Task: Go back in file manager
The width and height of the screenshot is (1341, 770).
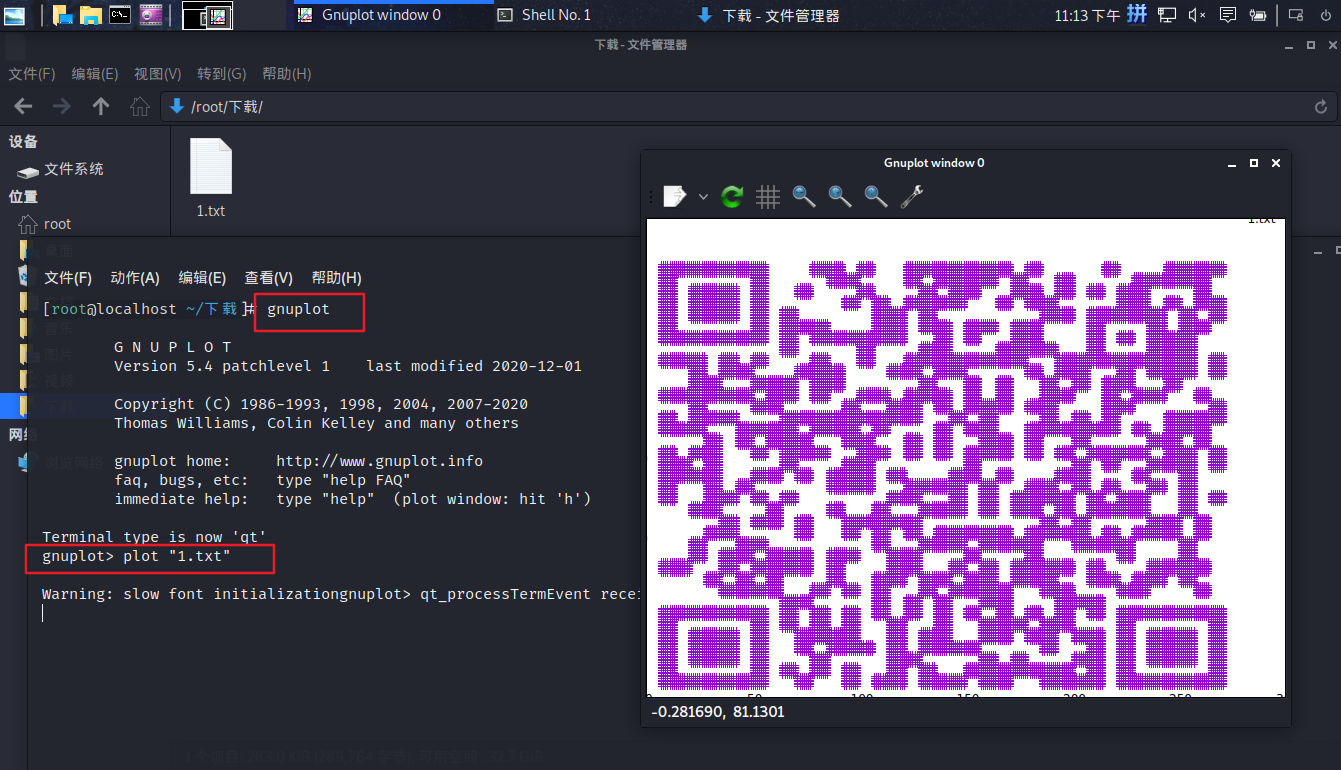Action: click(23, 106)
